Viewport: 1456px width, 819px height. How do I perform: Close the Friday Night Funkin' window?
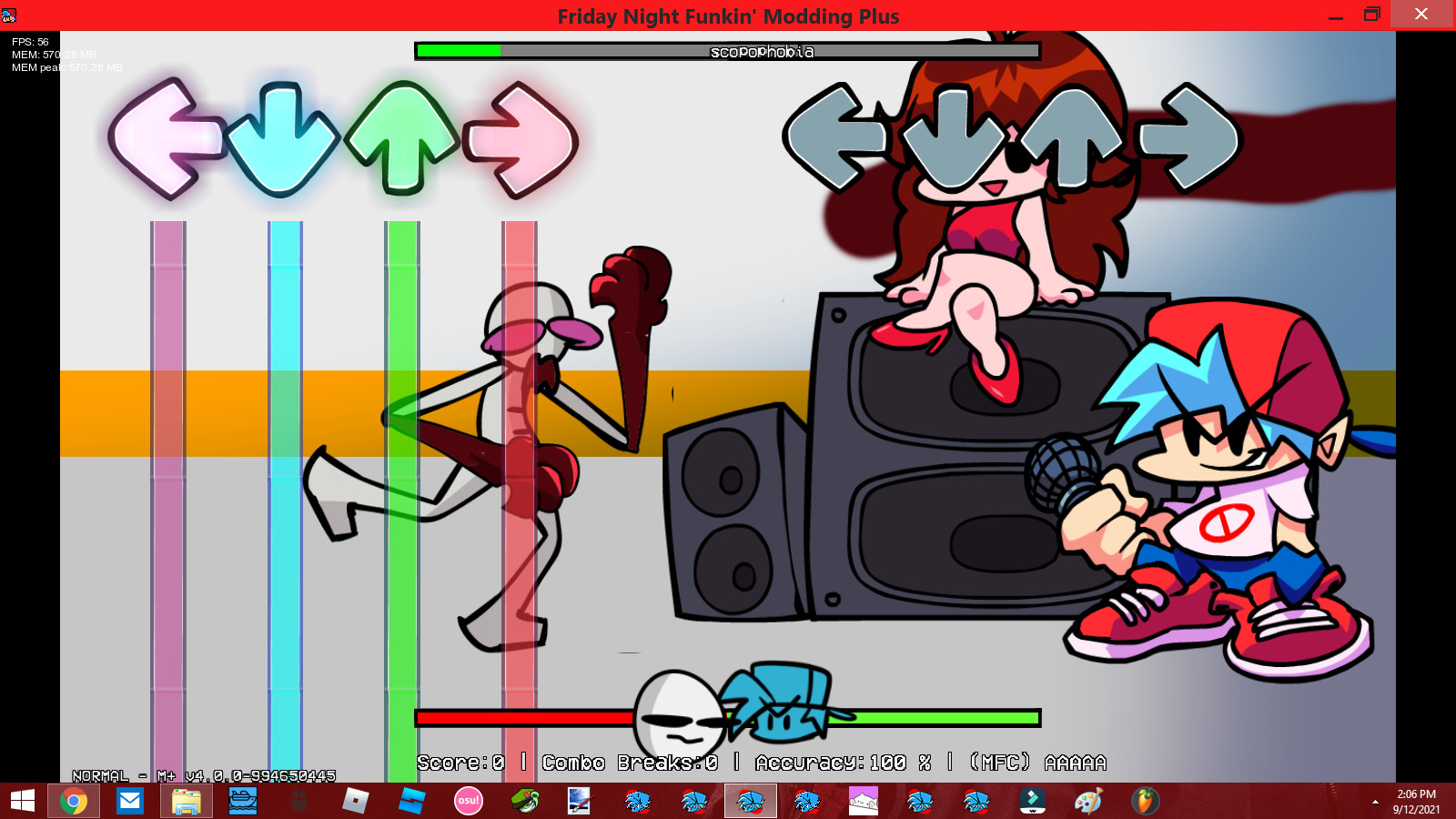tap(1422, 15)
